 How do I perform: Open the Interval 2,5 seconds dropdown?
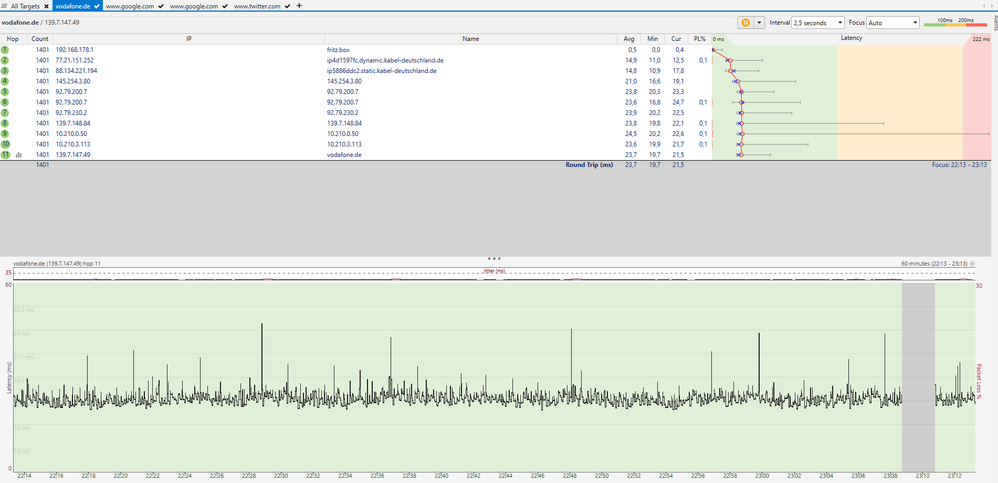tap(817, 22)
